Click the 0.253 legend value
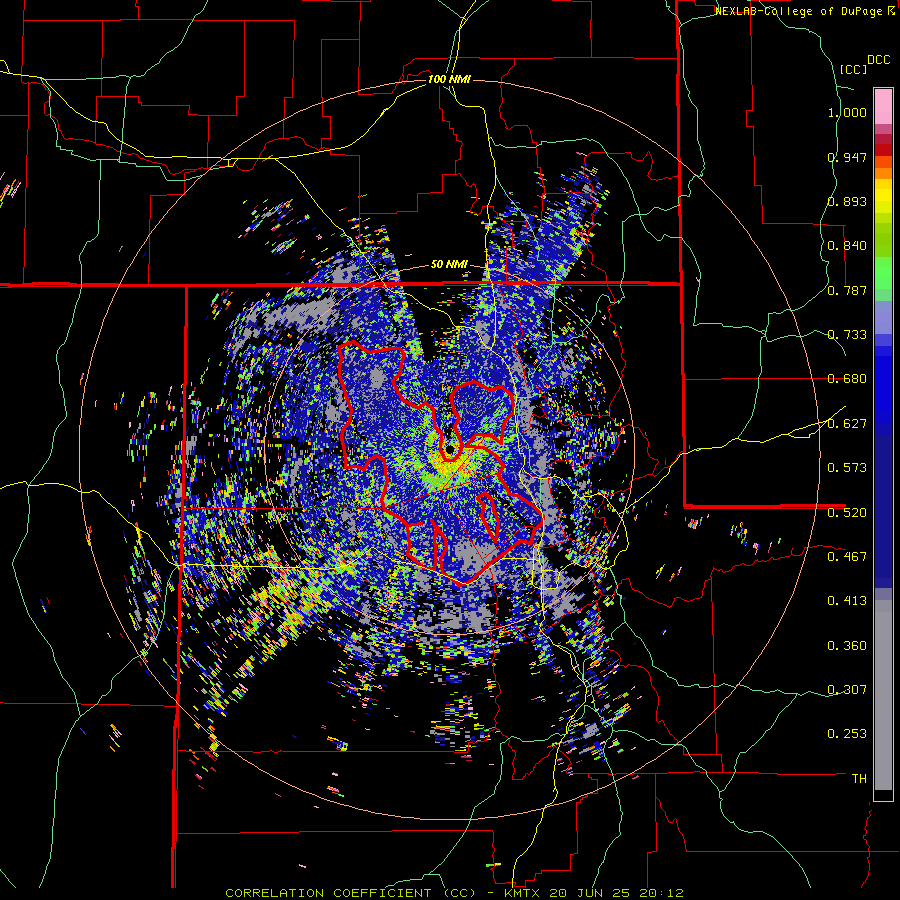 [847, 734]
